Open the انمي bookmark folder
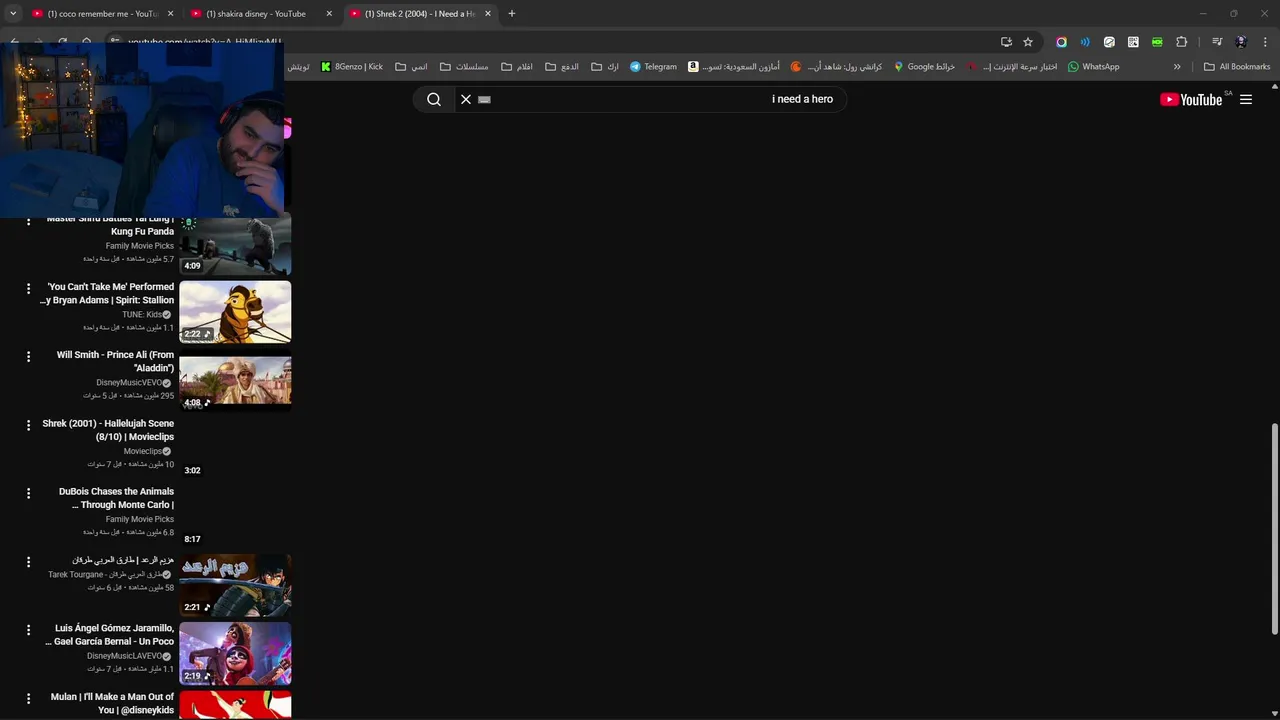Image resolution: width=1280 pixels, height=720 pixels. click(411, 67)
